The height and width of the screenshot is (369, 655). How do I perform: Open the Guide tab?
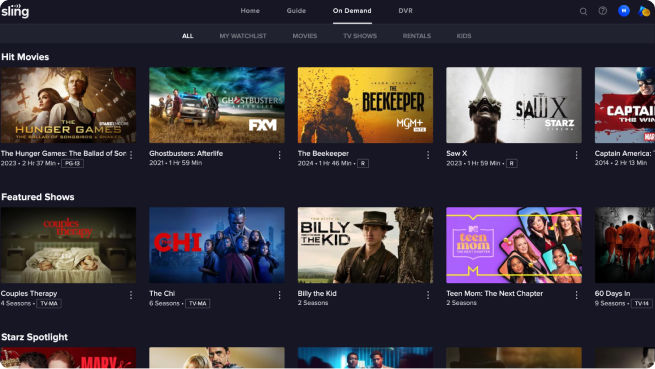[x=296, y=11]
